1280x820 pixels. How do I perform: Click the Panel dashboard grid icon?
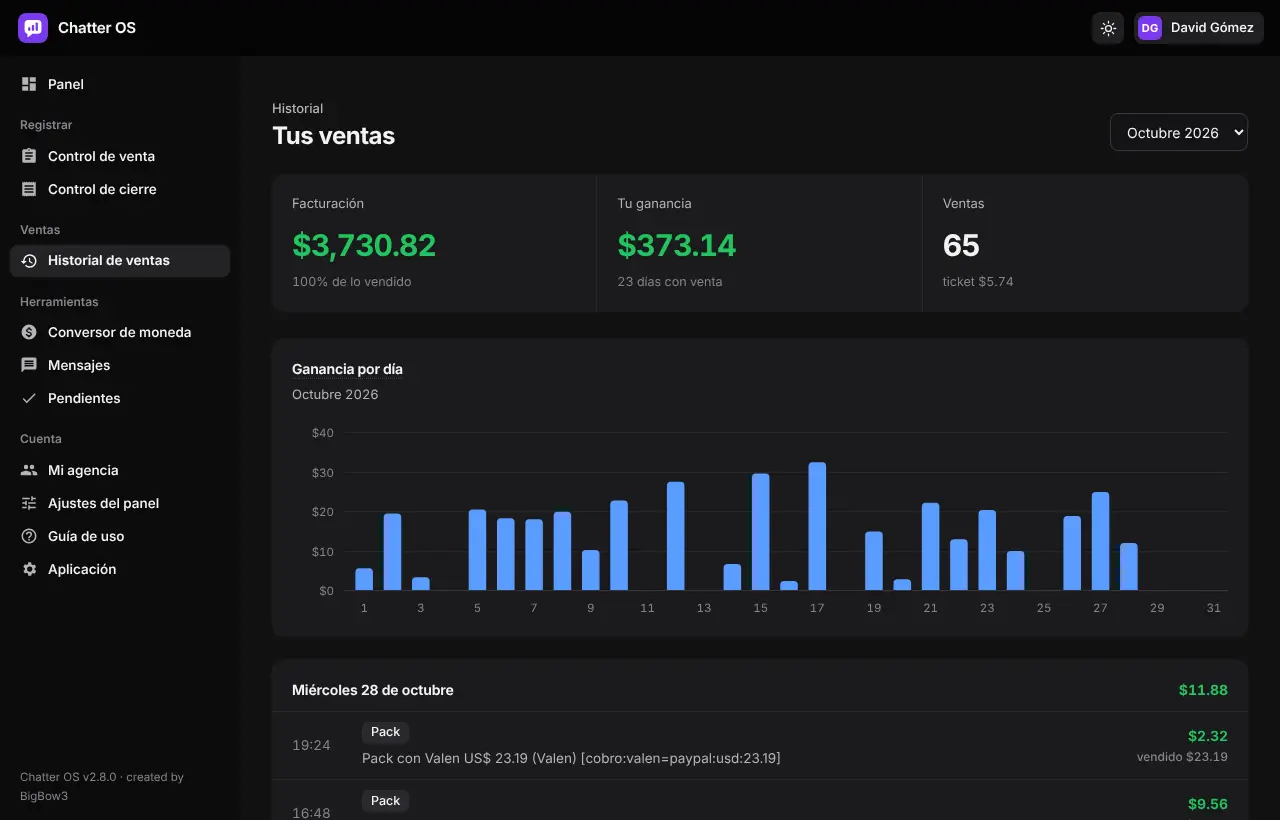[x=29, y=84]
